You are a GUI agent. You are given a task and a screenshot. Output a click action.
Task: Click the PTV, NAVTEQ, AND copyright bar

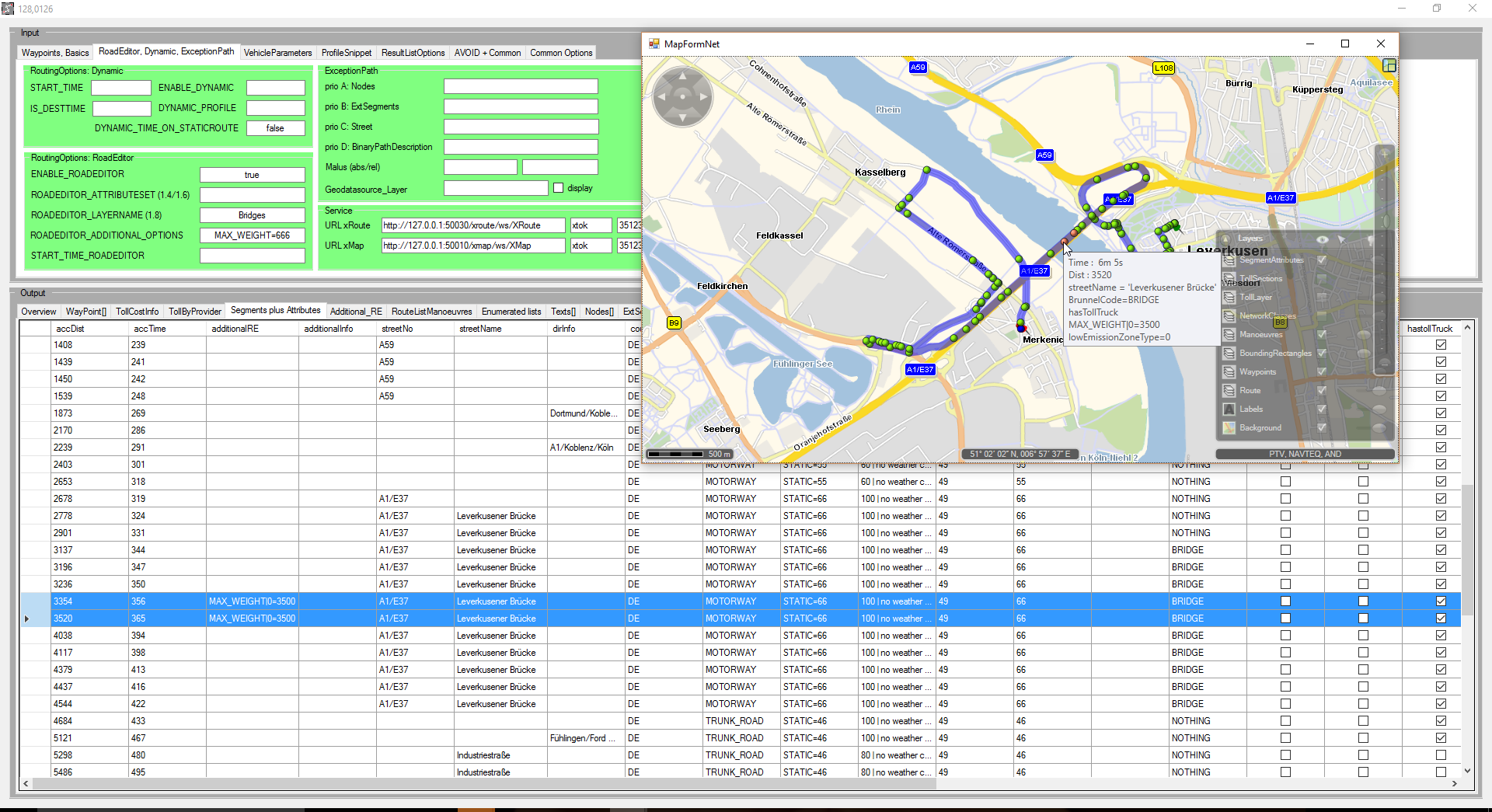[x=1305, y=454]
